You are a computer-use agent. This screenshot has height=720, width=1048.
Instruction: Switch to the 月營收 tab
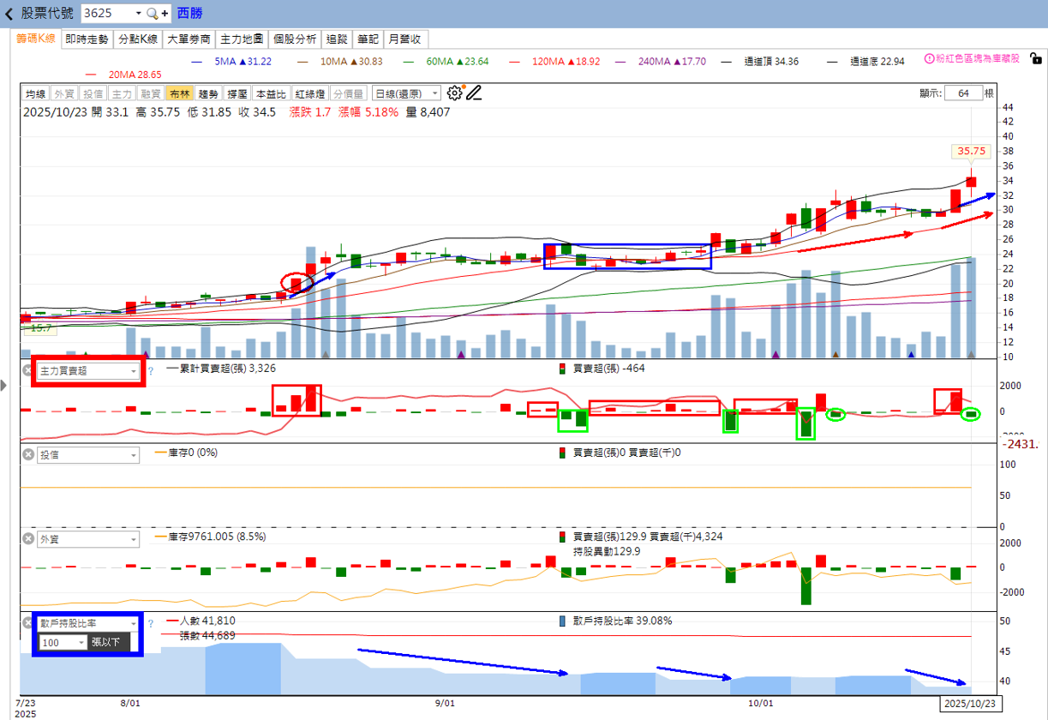click(405, 39)
